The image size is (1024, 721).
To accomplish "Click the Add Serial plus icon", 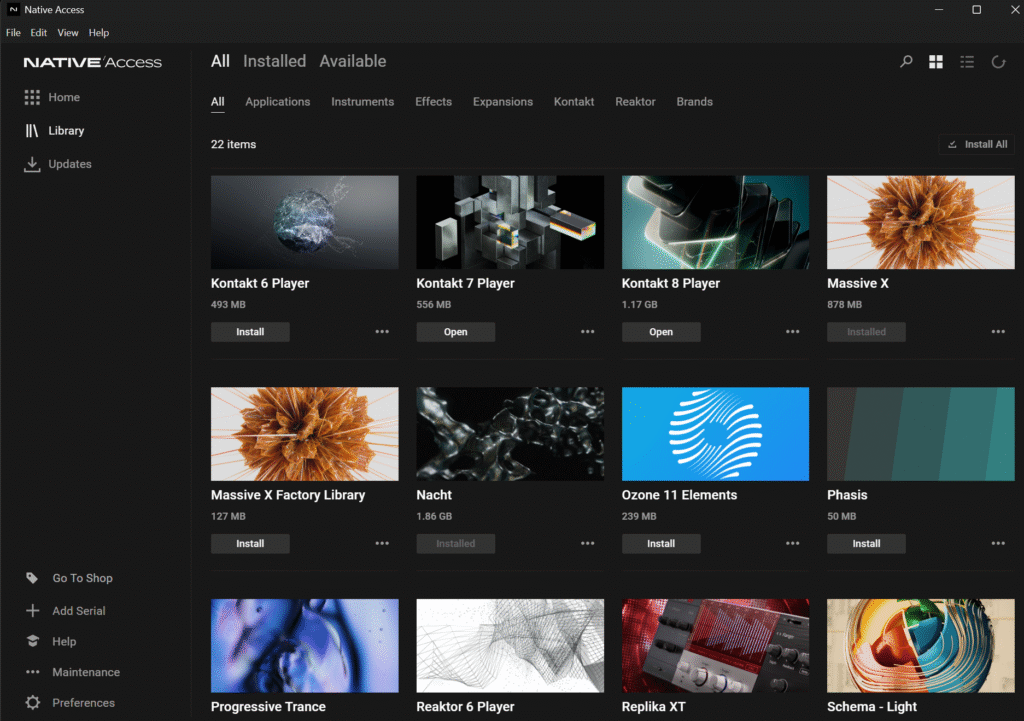I will pos(32,611).
